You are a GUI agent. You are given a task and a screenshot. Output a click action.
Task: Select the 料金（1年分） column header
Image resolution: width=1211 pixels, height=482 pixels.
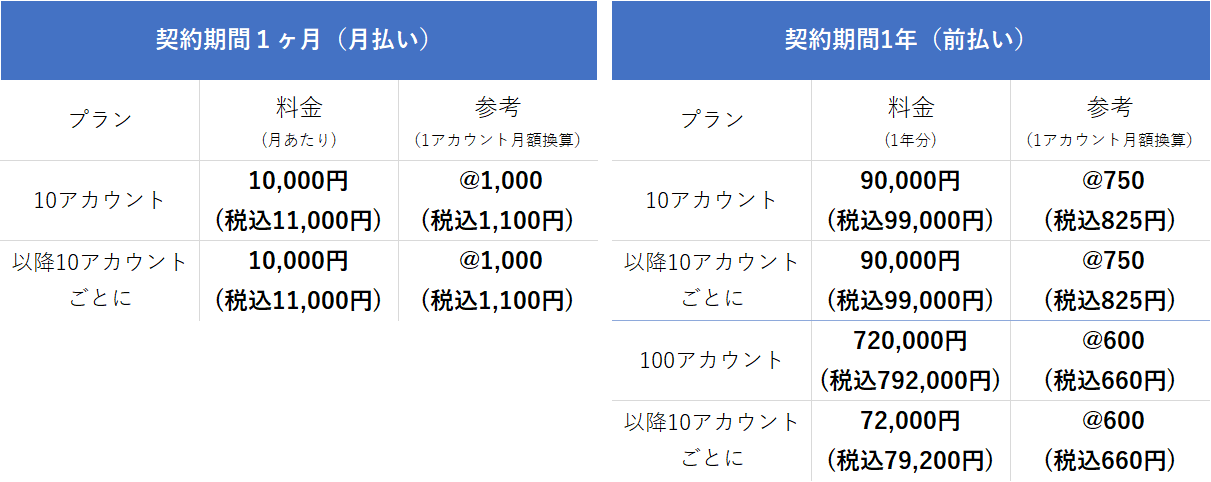[910, 120]
